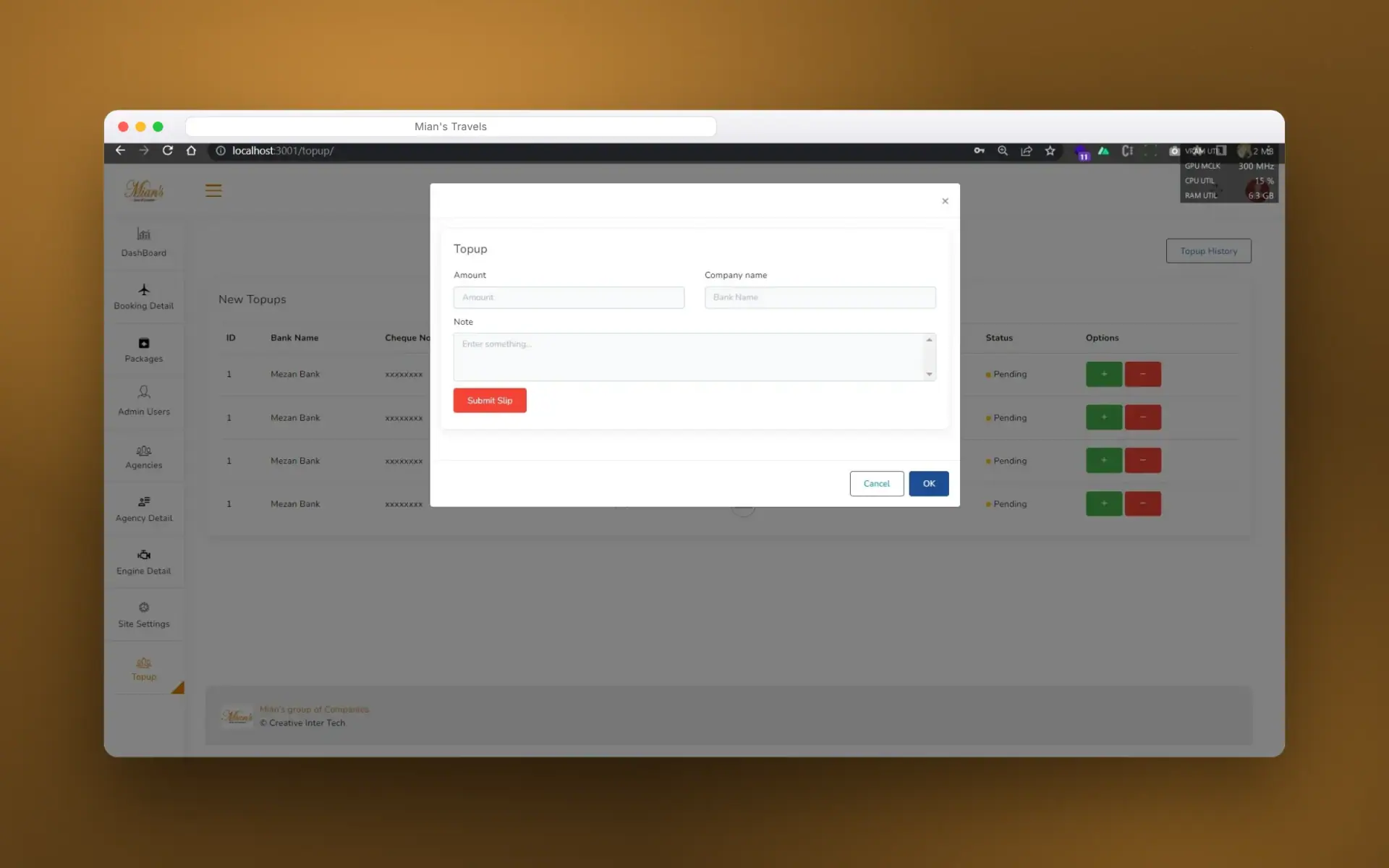Click the Cancel button
1389x868 pixels.
pyautogui.click(x=877, y=483)
